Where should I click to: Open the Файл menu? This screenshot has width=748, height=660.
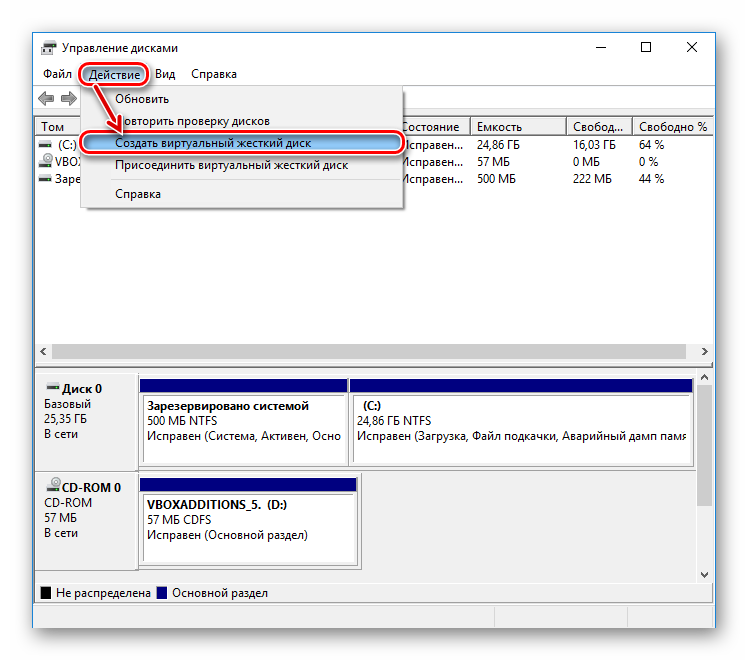(57, 74)
